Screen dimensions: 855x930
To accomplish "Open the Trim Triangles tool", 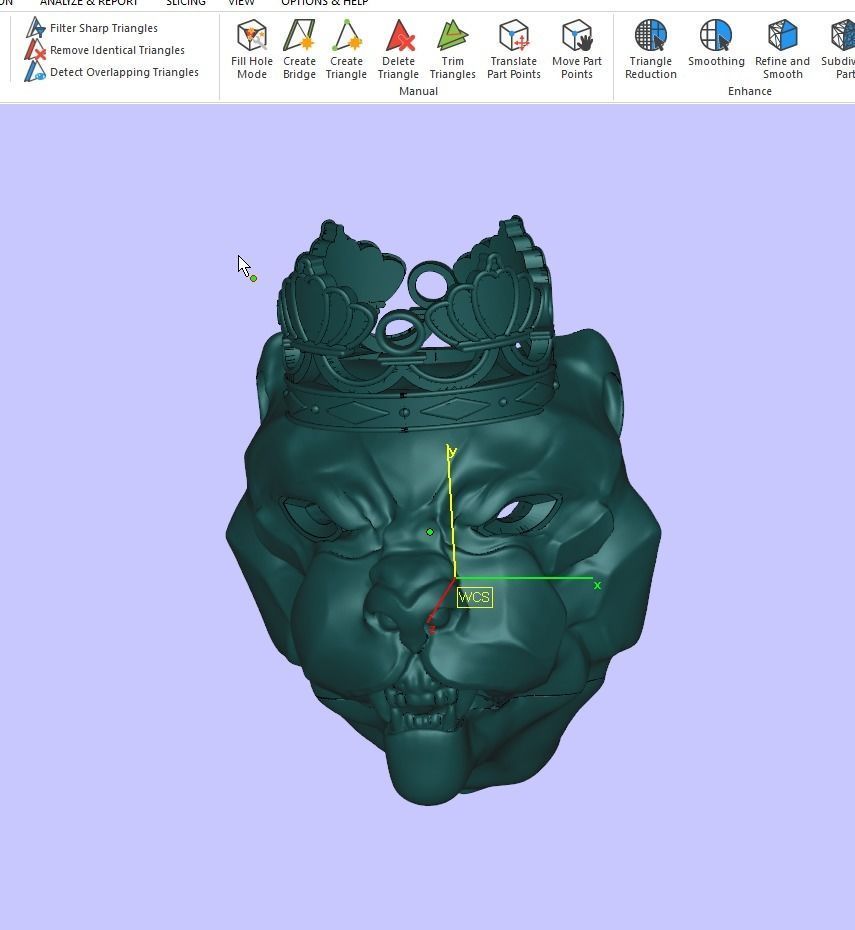I will tap(452, 50).
